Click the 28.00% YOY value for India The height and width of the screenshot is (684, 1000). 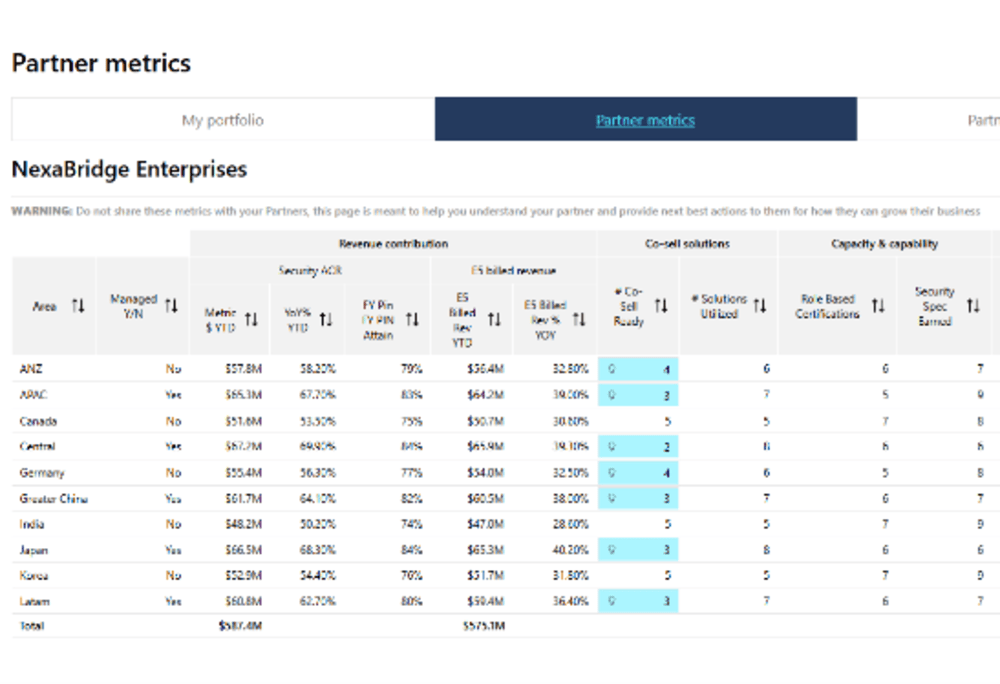[x=570, y=524]
